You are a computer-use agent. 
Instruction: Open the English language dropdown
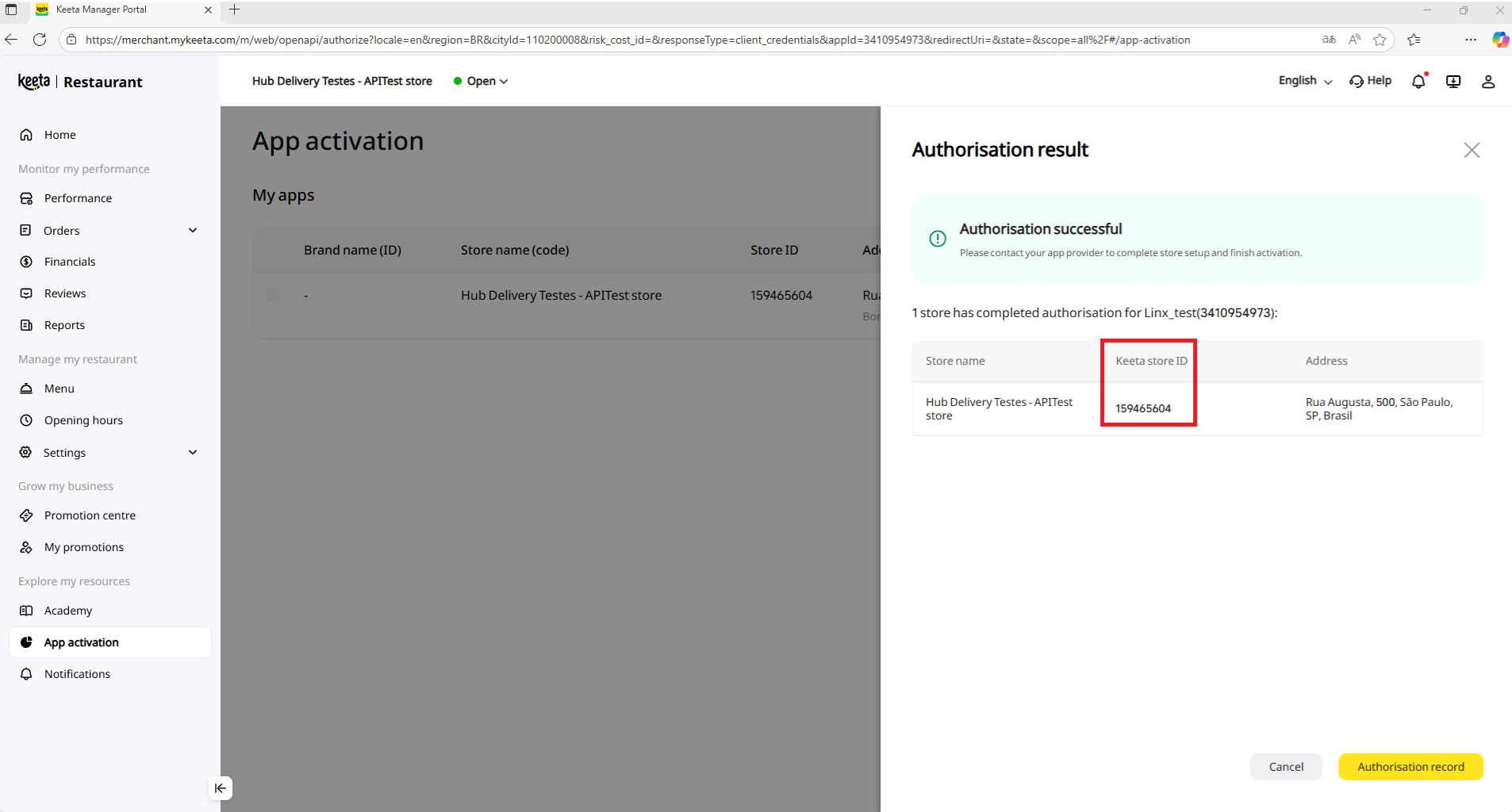[x=1305, y=81]
